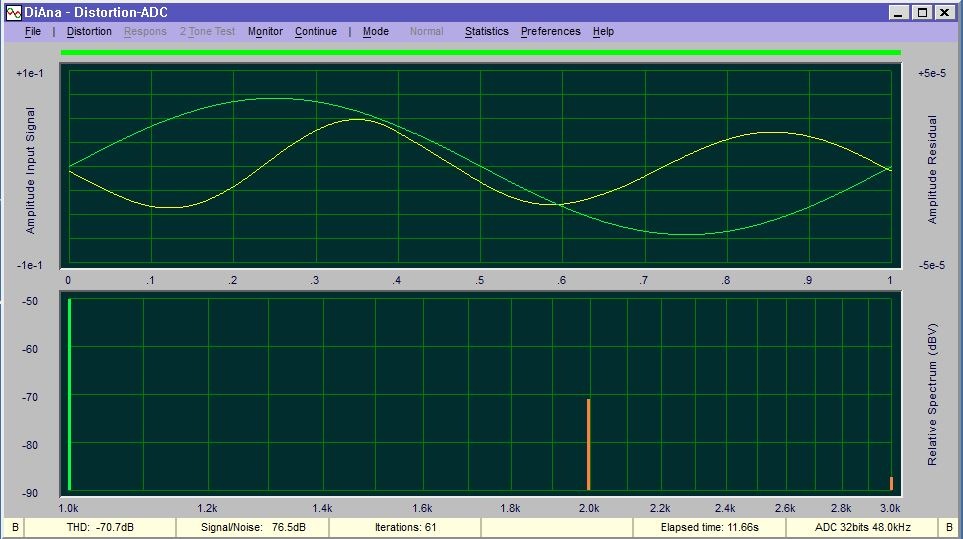Click Continue in the menu bar
This screenshot has width=963, height=539.
point(316,31)
